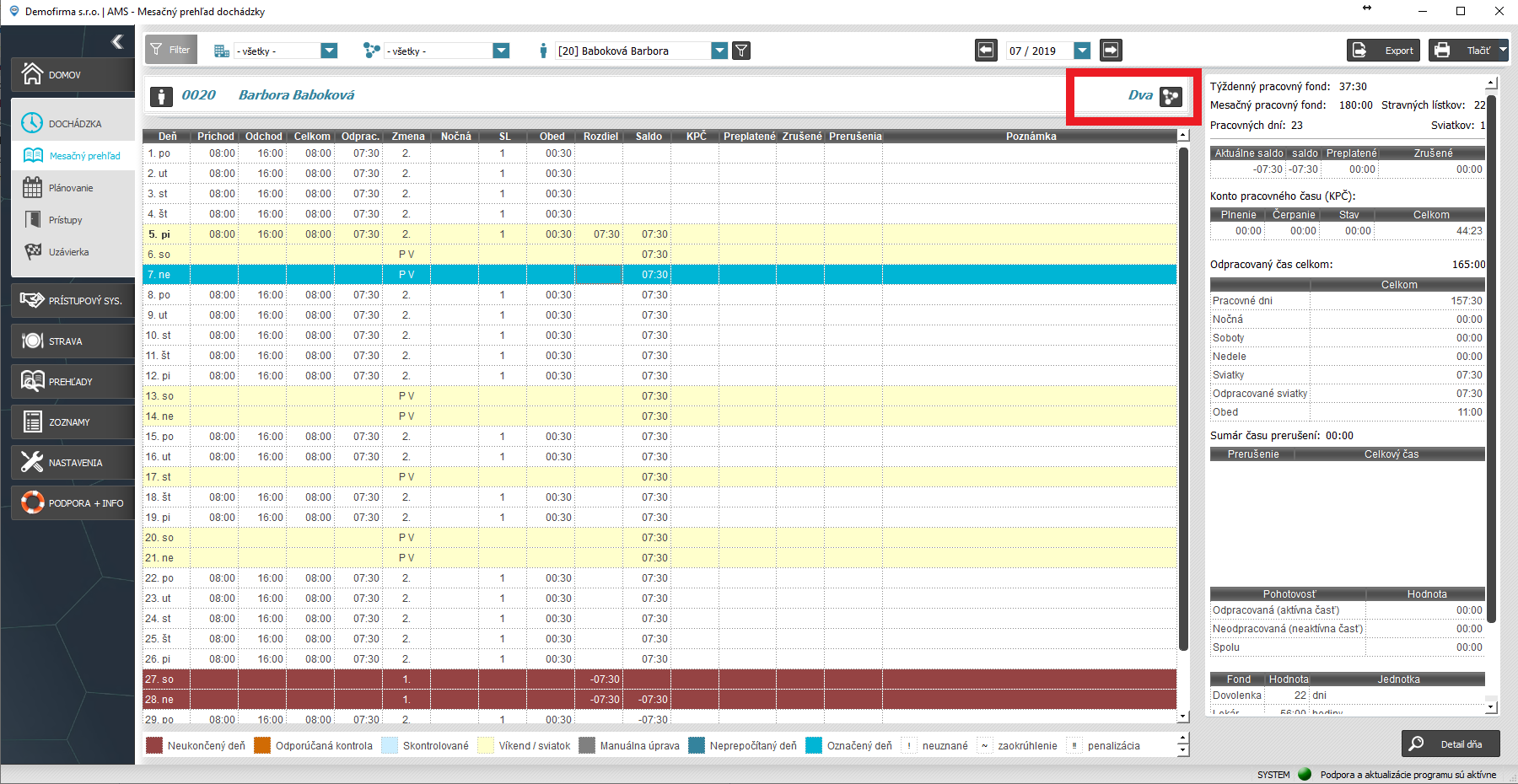
Task: Open PODPORA + INFO section
Action: [x=73, y=502]
